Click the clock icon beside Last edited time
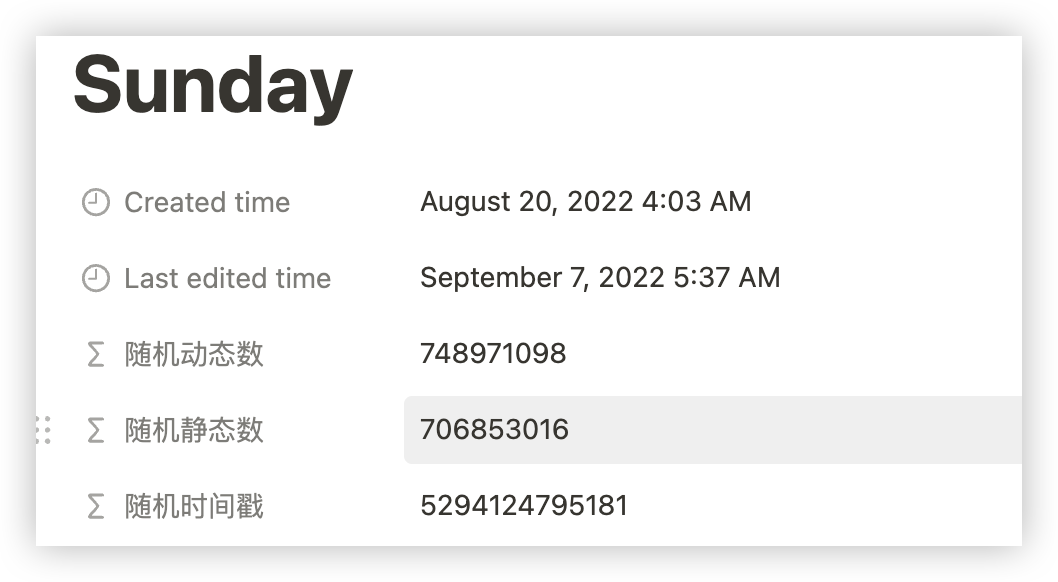This screenshot has height=582, width=1058. click(x=95, y=279)
